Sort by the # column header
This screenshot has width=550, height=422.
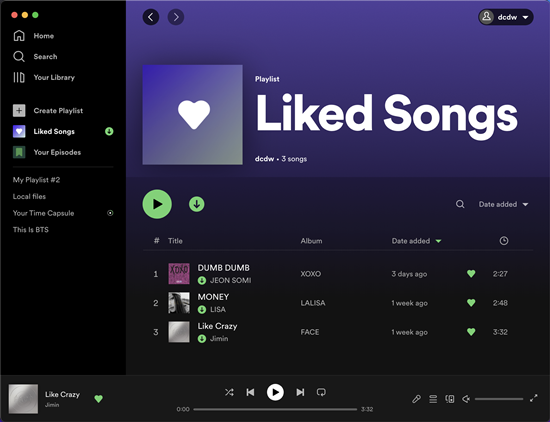(x=156, y=241)
